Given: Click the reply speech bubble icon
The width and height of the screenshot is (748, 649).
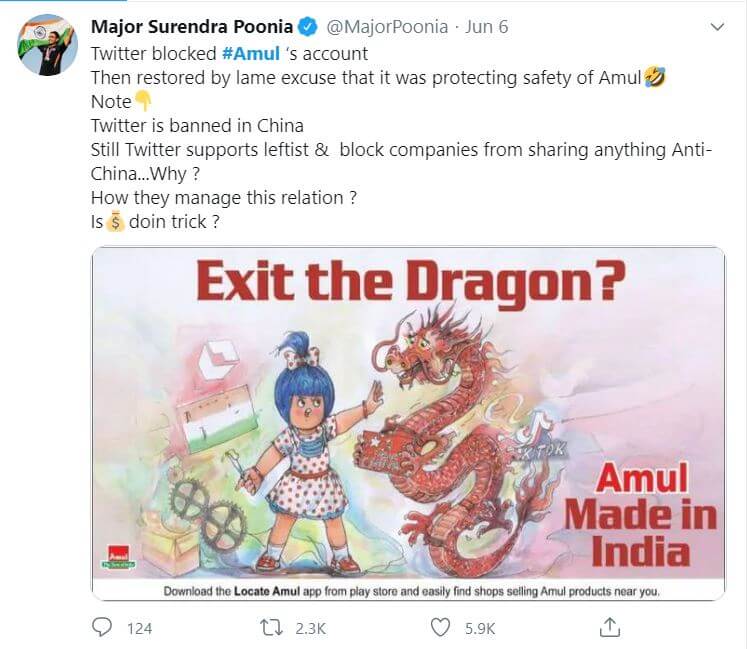Looking at the screenshot, I should pos(103,627).
